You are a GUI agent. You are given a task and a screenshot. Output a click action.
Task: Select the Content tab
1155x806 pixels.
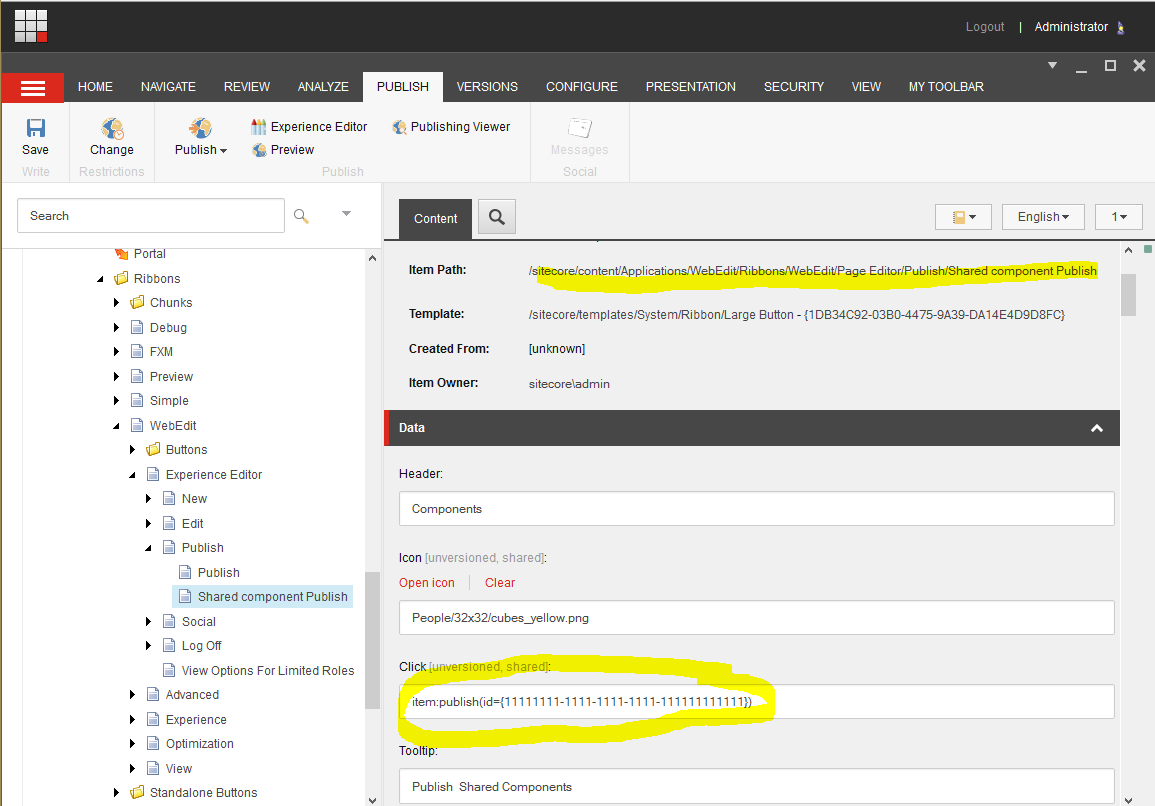pyautogui.click(x=435, y=219)
